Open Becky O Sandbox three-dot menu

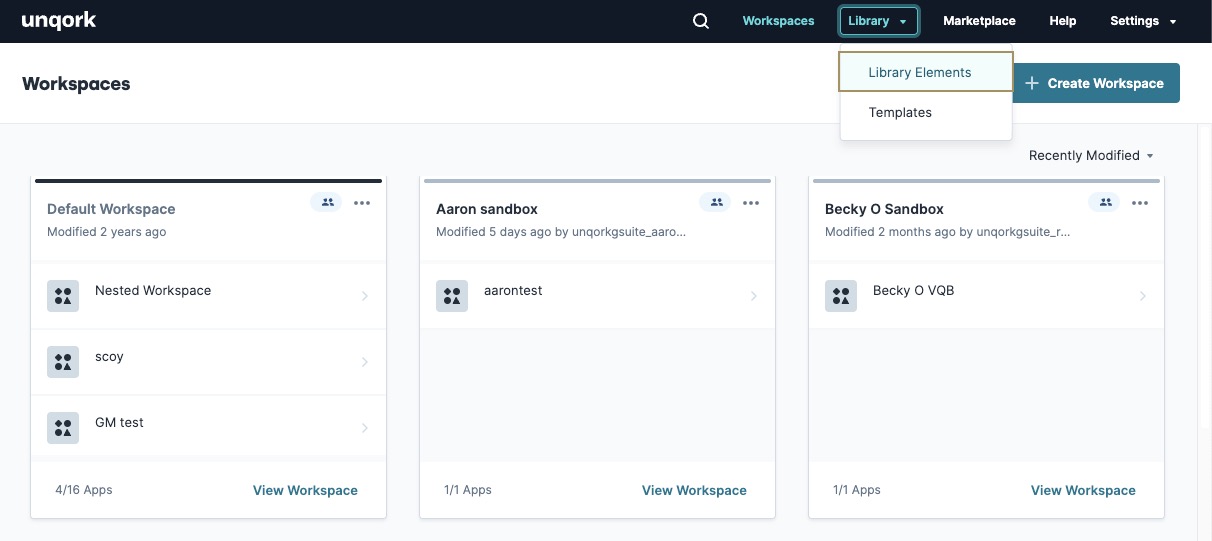1140,203
